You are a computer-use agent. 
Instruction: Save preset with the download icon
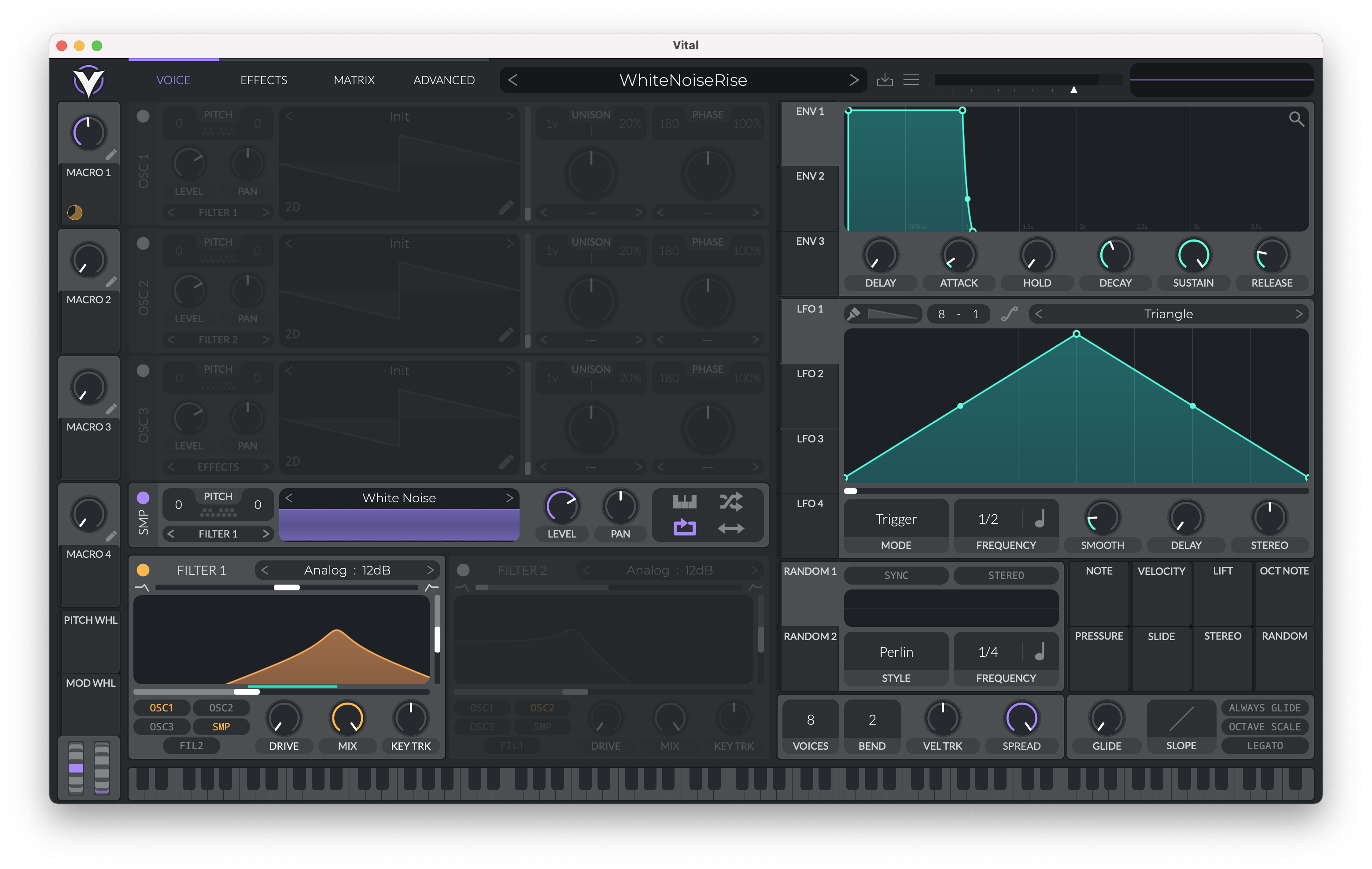coord(884,80)
